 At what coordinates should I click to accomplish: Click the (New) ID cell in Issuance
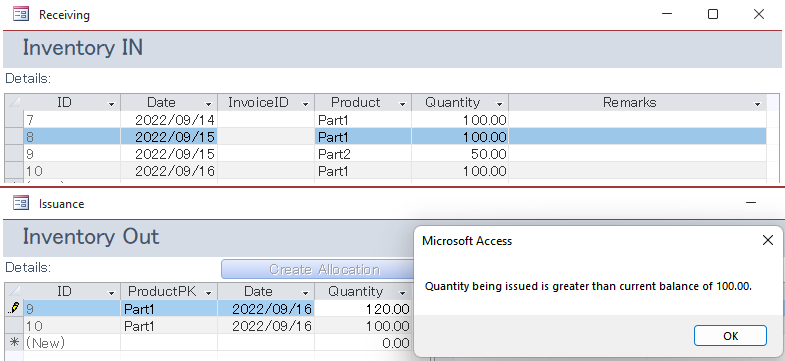coord(72,342)
